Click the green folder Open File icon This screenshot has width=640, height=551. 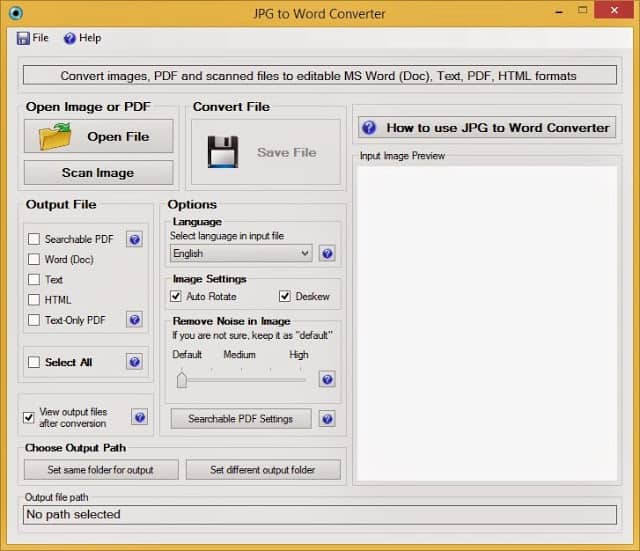point(55,136)
